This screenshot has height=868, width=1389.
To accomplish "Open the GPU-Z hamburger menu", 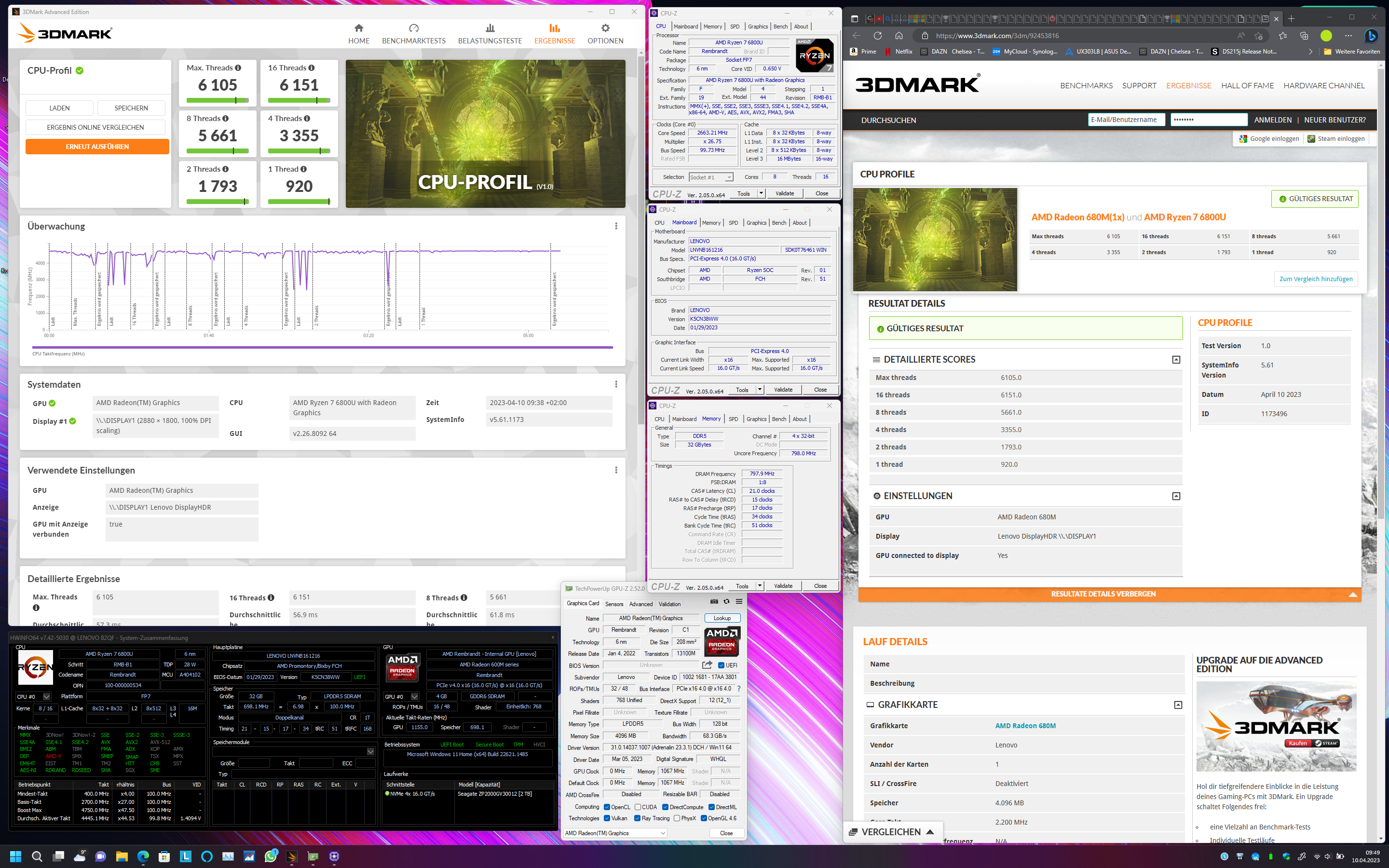I will click(x=739, y=601).
